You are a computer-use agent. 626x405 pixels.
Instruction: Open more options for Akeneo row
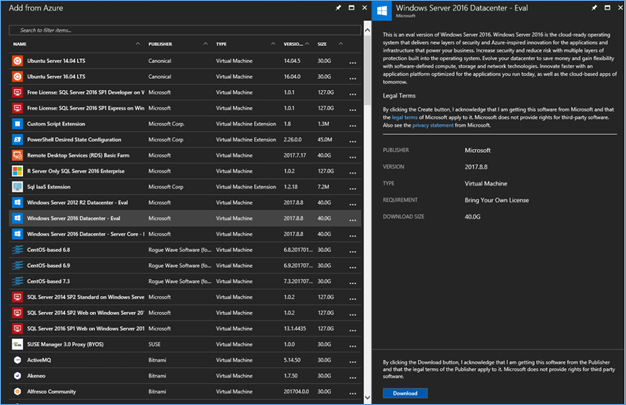[x=353, y=377]
